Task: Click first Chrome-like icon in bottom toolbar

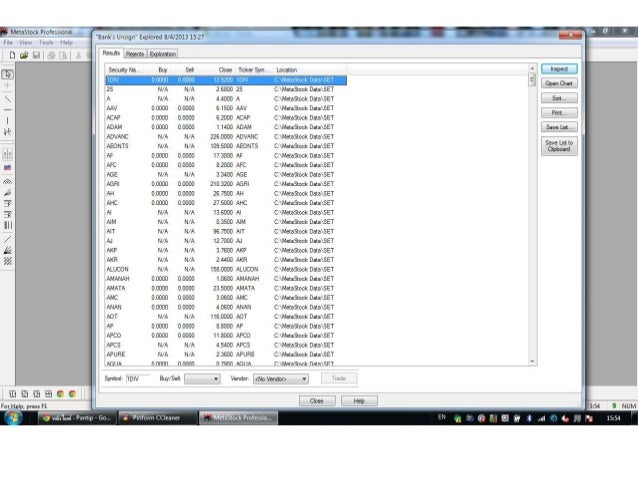Action: (60, 394)
